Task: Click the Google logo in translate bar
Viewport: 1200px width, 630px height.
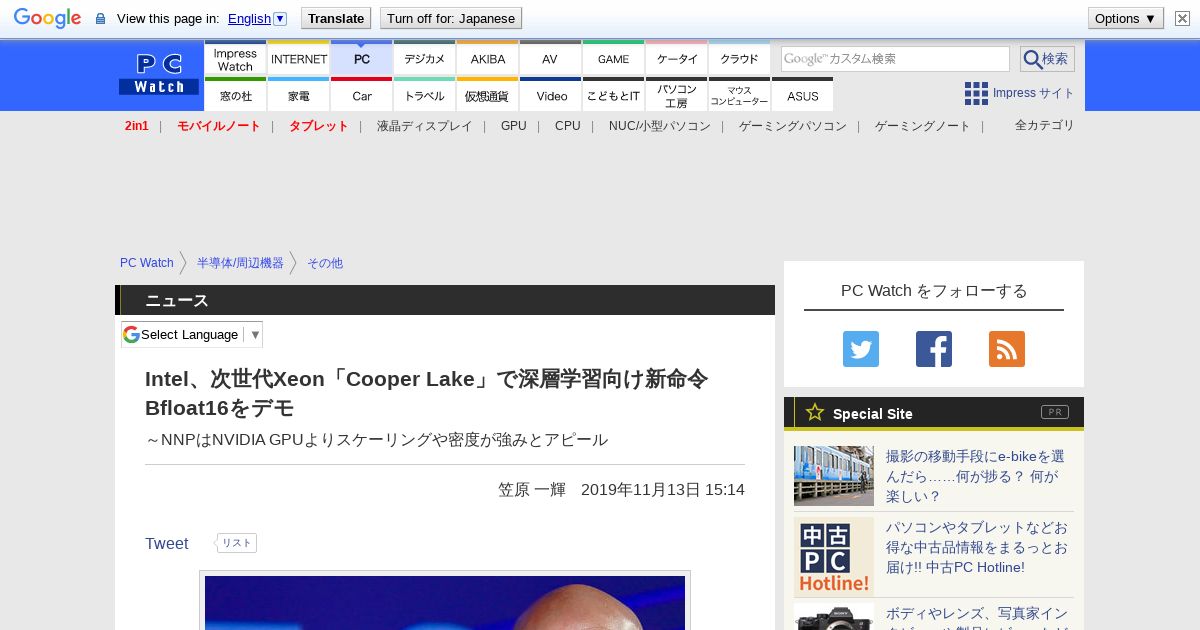Action: 47,18
